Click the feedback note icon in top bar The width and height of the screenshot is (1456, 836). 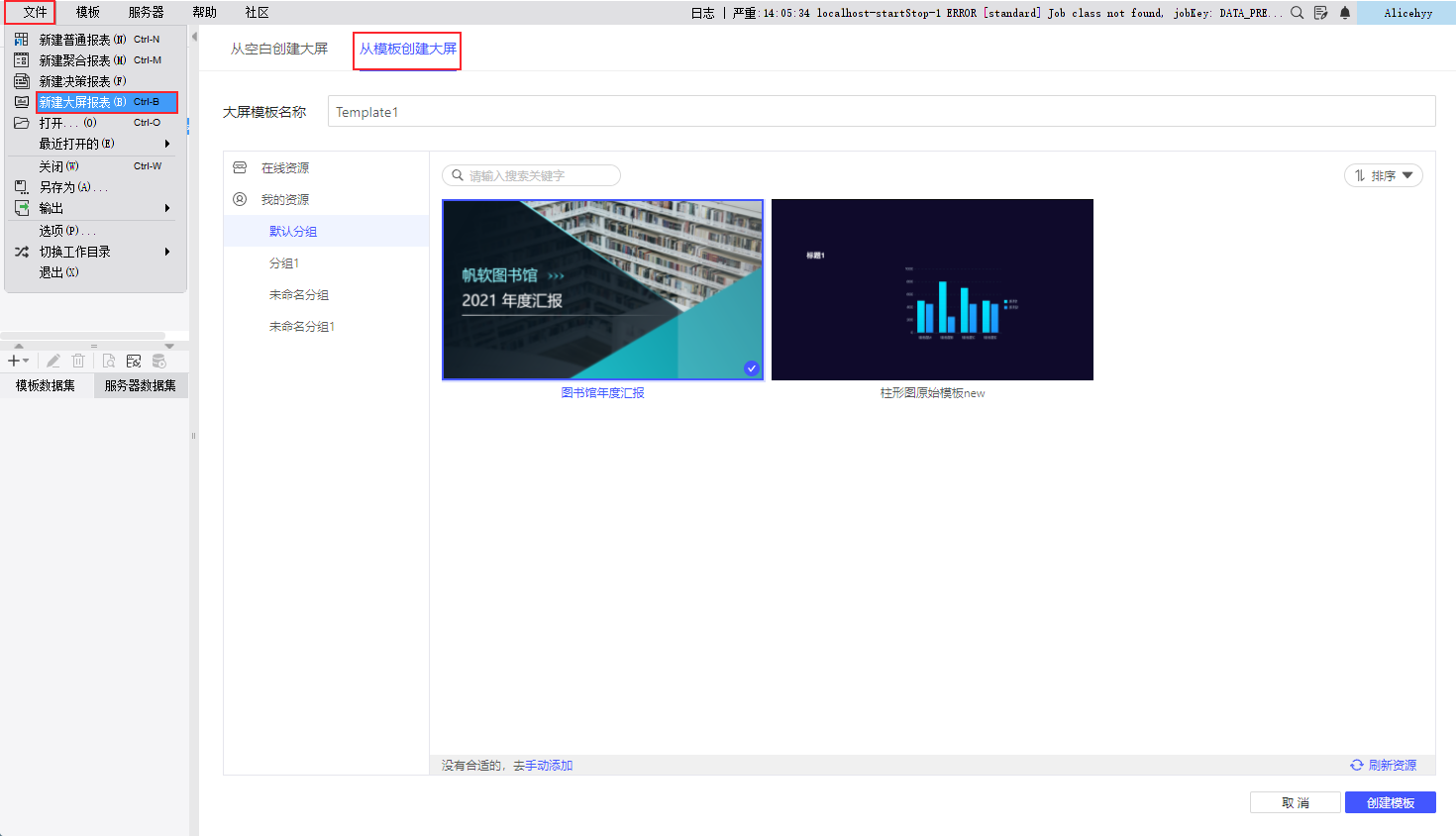1320,13
